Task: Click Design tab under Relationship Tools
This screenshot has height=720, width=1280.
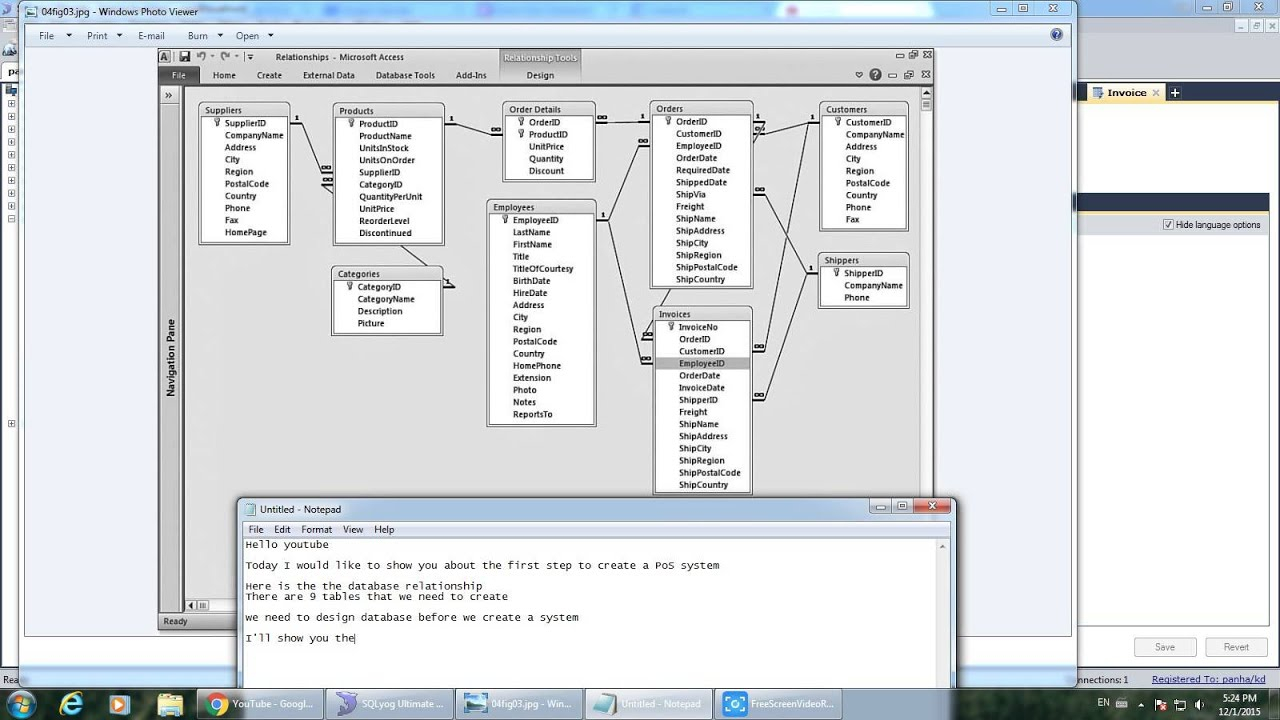Action: click(540, 75)
